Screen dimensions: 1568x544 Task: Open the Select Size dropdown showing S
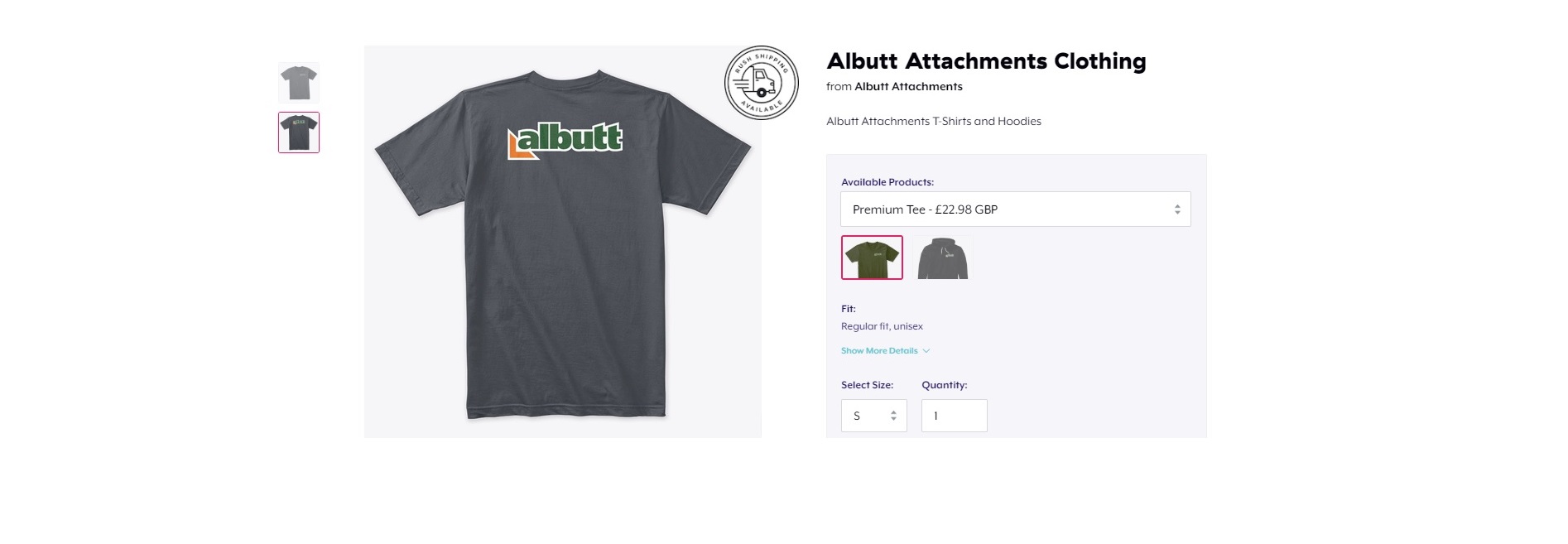coord(874,416)
